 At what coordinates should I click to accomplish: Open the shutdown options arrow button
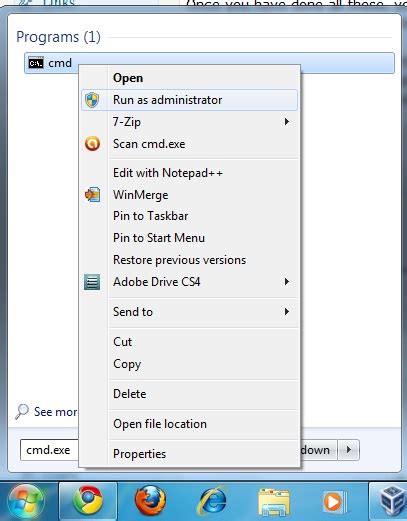349,450
